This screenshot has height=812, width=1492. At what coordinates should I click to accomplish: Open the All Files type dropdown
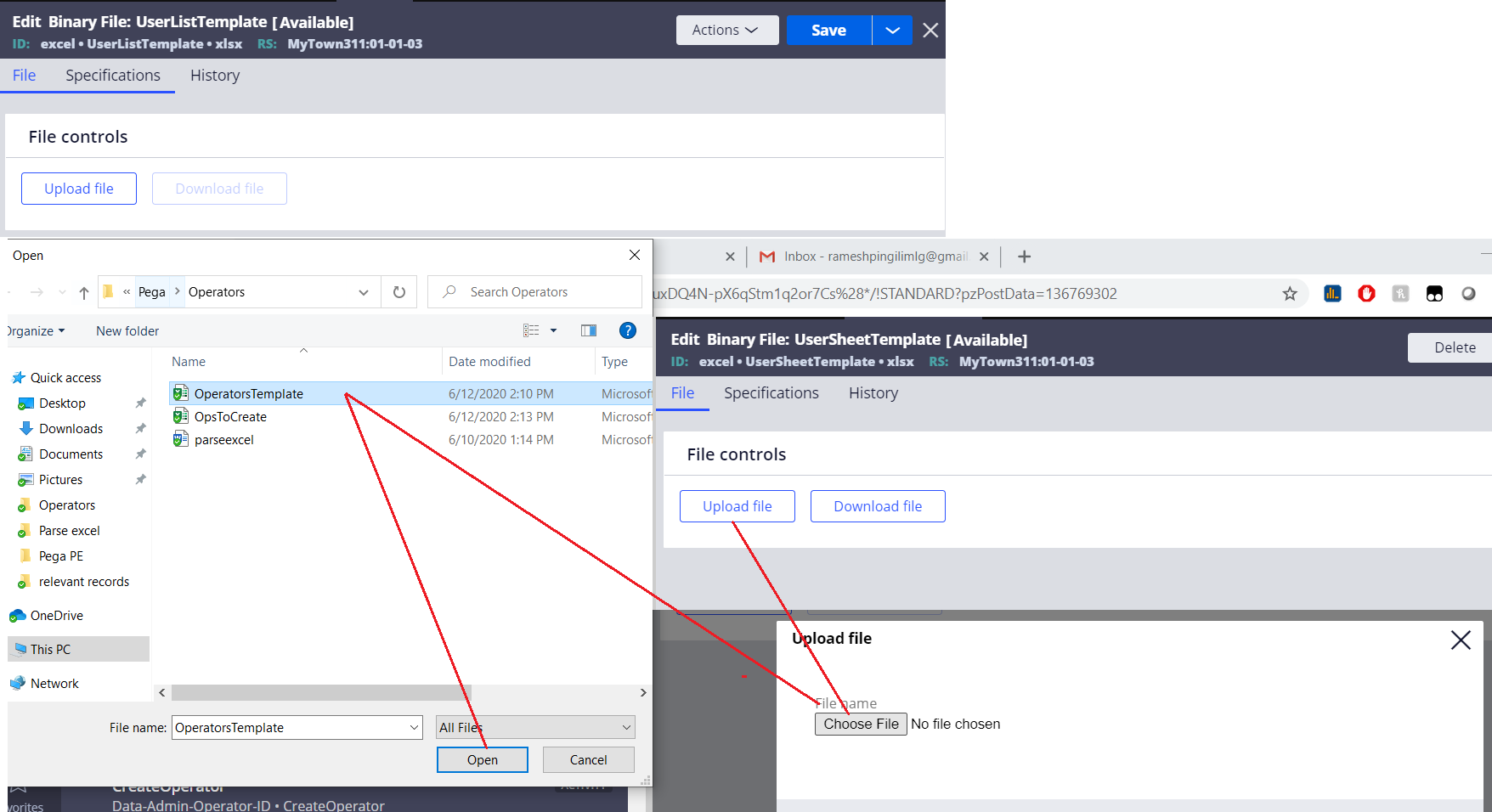coord(625,727)
